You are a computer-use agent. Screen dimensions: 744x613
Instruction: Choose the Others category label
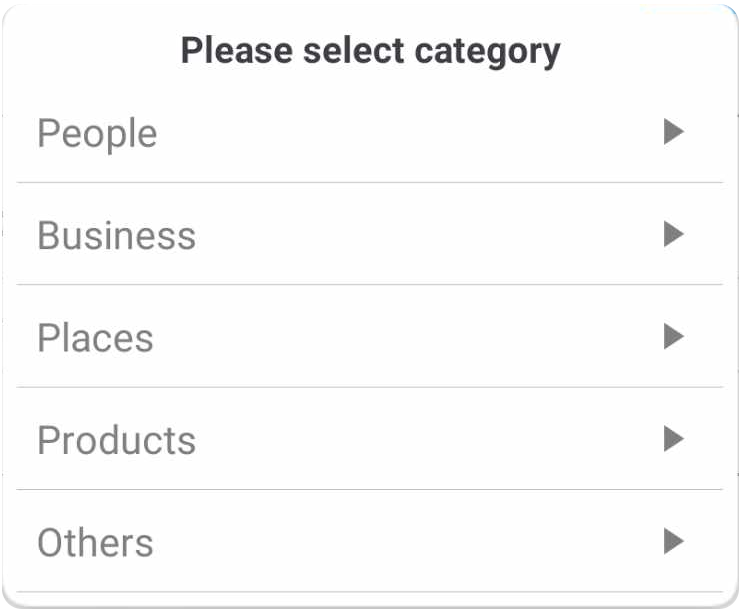point(95,543)
